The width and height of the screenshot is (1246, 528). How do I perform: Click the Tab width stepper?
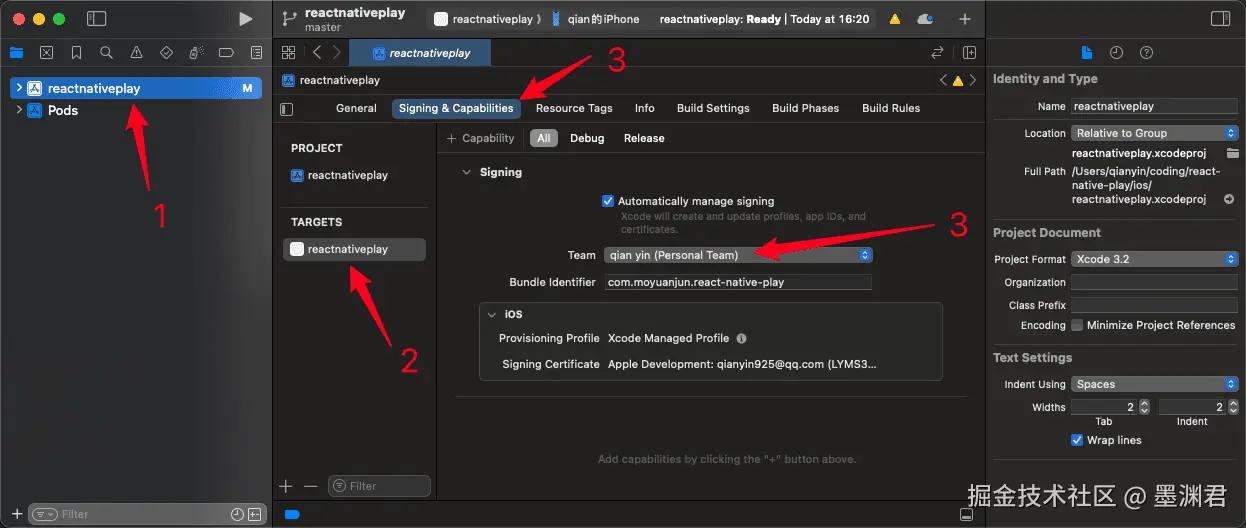tap(1144, 407)
